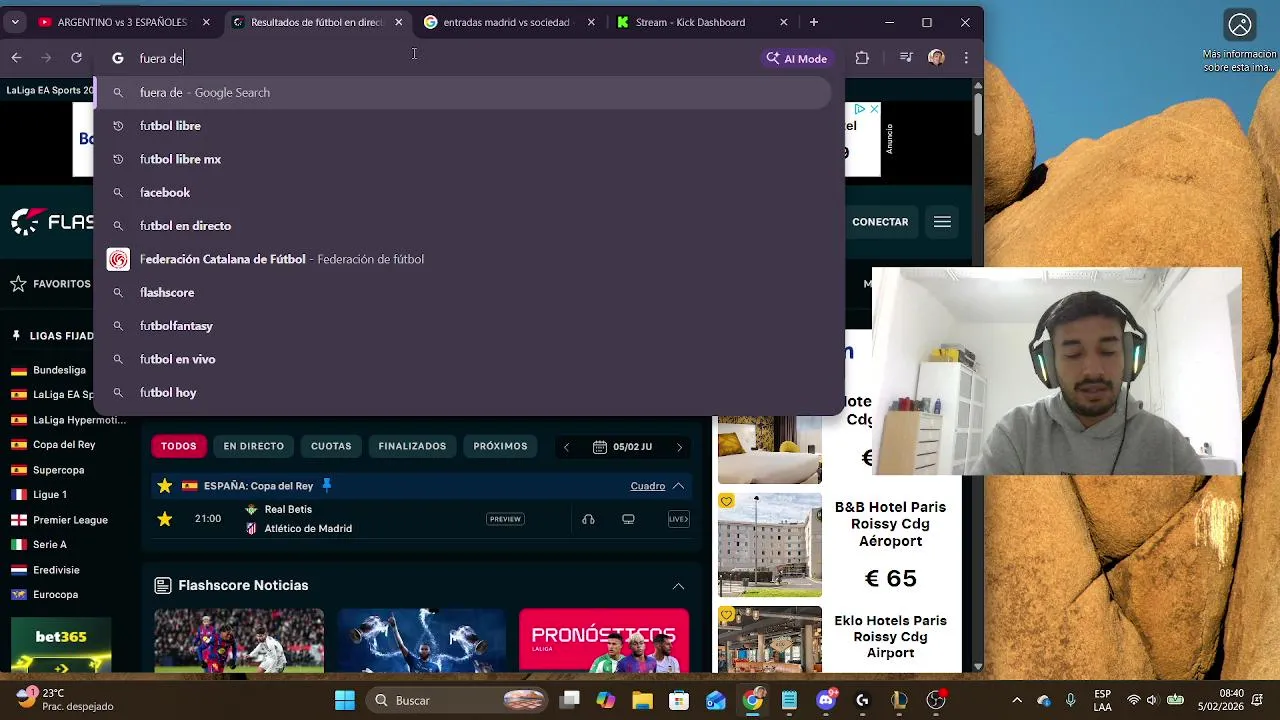This screenshot has width=1280, height=720.
Task: Collapse the Flashscore Noticias section
Action: click(678, 586)
